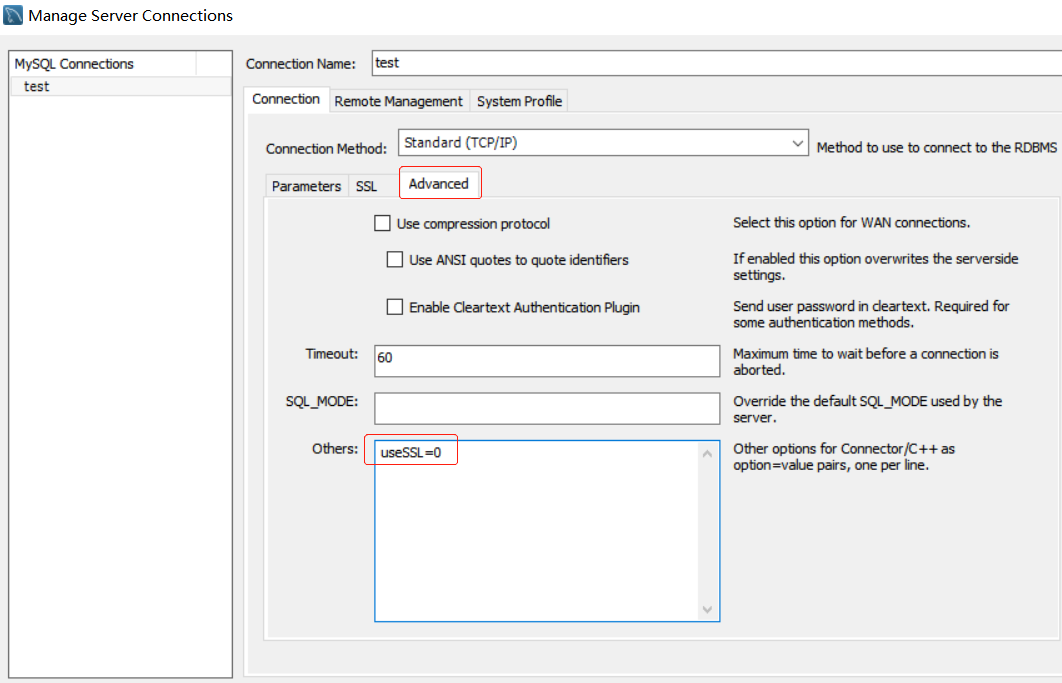The image size is (1062, 683).
Task: Click the Timeout label
Action: pos(331,354)
